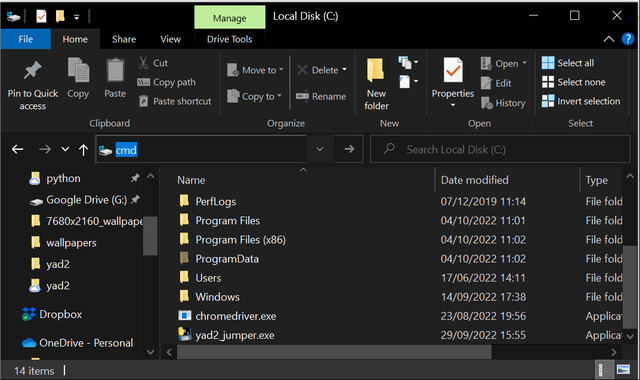640x380 pixels.
Task: Switch to Large icons view in the status bar
Action: (623, 370)
